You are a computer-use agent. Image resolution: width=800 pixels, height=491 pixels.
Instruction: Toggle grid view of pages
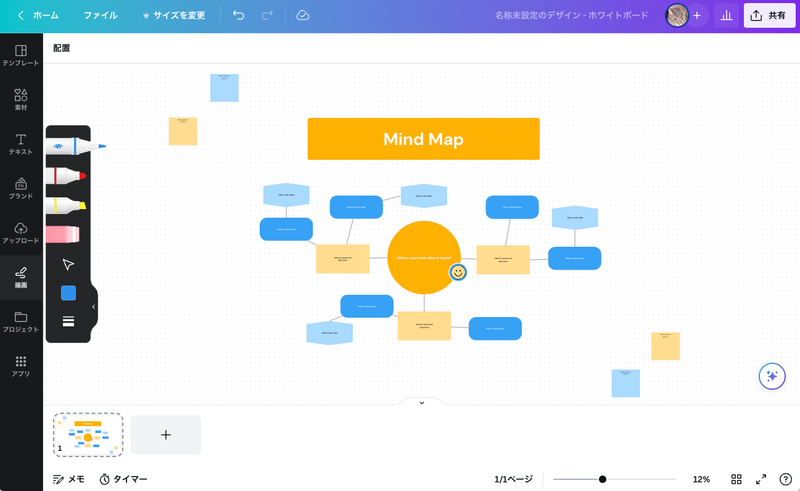736,479
